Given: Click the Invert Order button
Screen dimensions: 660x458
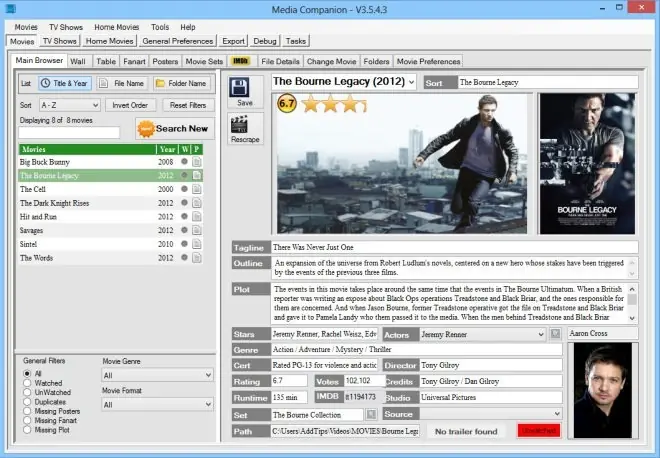Looking at the screenshot, I should tap(130, 105).
